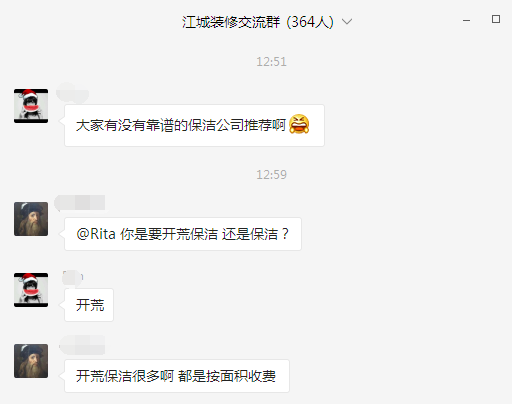
Task: Click blurred sender name above 保洁公司 message
Action: click(x=72, y=93)
